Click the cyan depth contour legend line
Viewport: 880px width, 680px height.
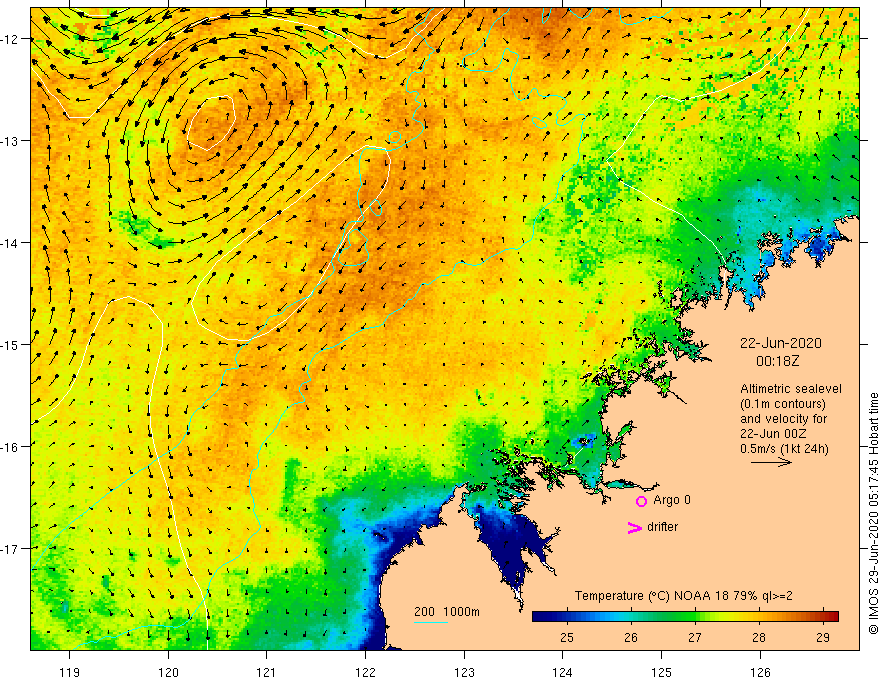click(x=430, y=623)
